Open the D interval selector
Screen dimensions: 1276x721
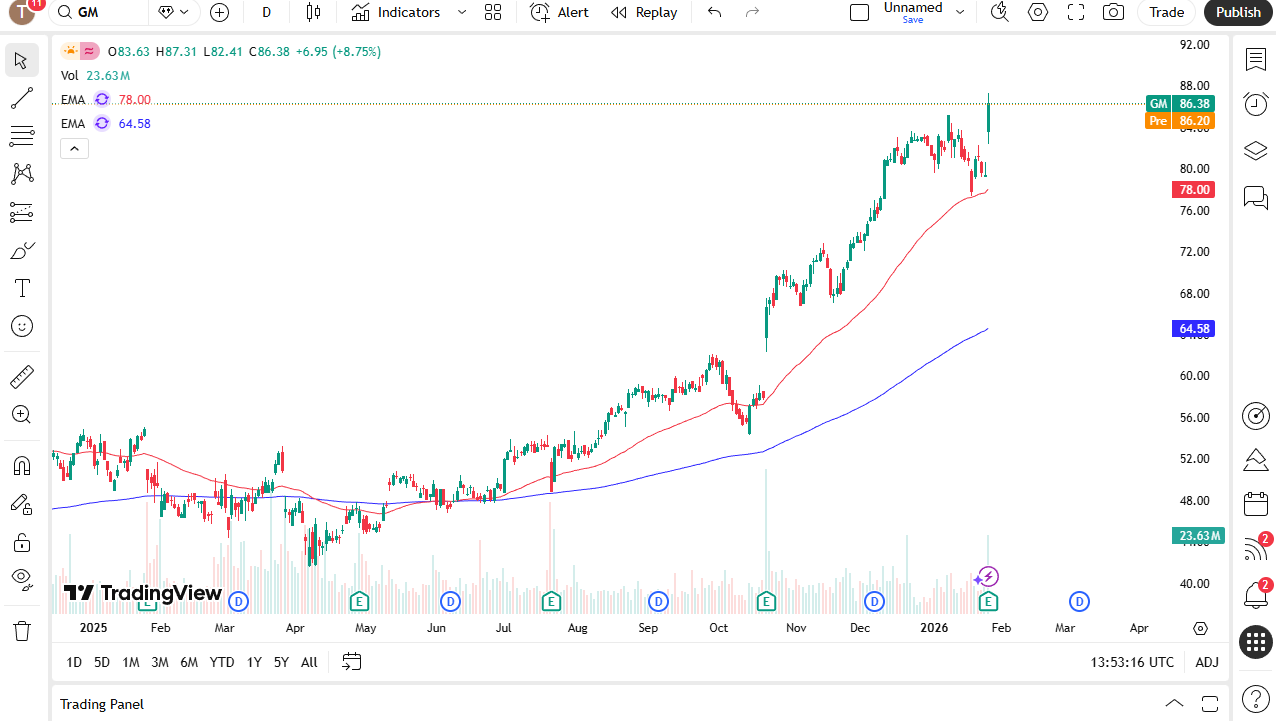click(x=266, y=12)
